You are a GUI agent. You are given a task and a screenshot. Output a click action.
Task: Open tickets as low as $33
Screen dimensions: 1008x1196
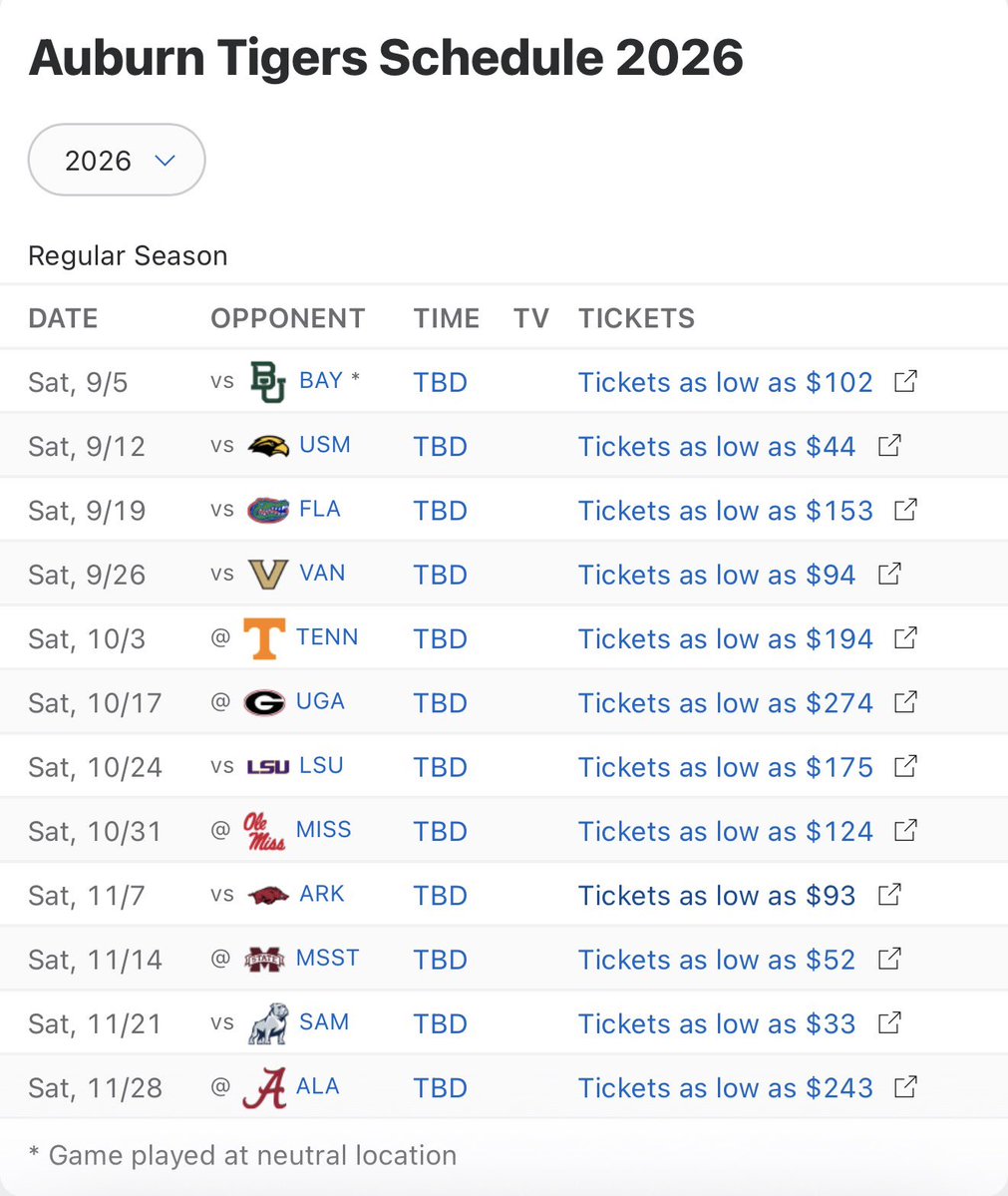[x=716, y=1023]
